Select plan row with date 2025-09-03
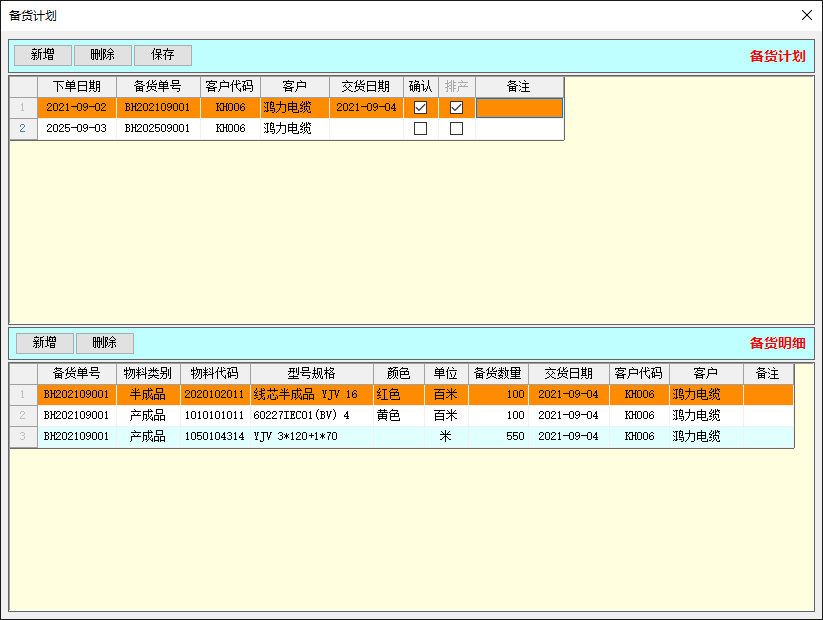823x620 pixels. coord(77,129)
